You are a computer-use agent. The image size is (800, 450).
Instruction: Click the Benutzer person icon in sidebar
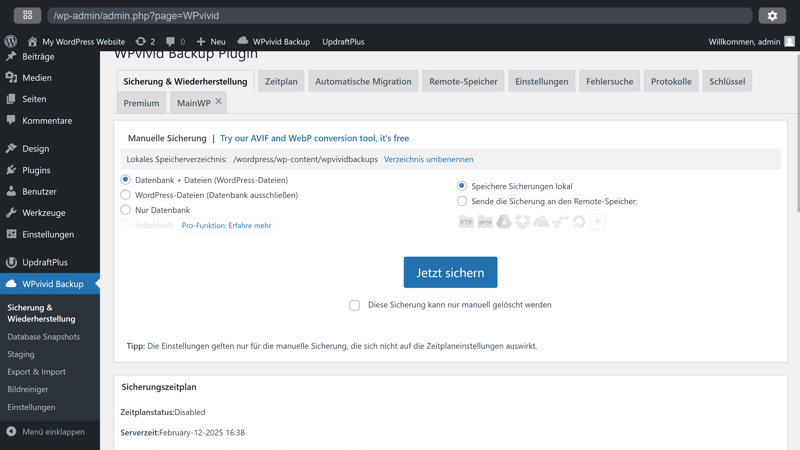click(11, 191)
